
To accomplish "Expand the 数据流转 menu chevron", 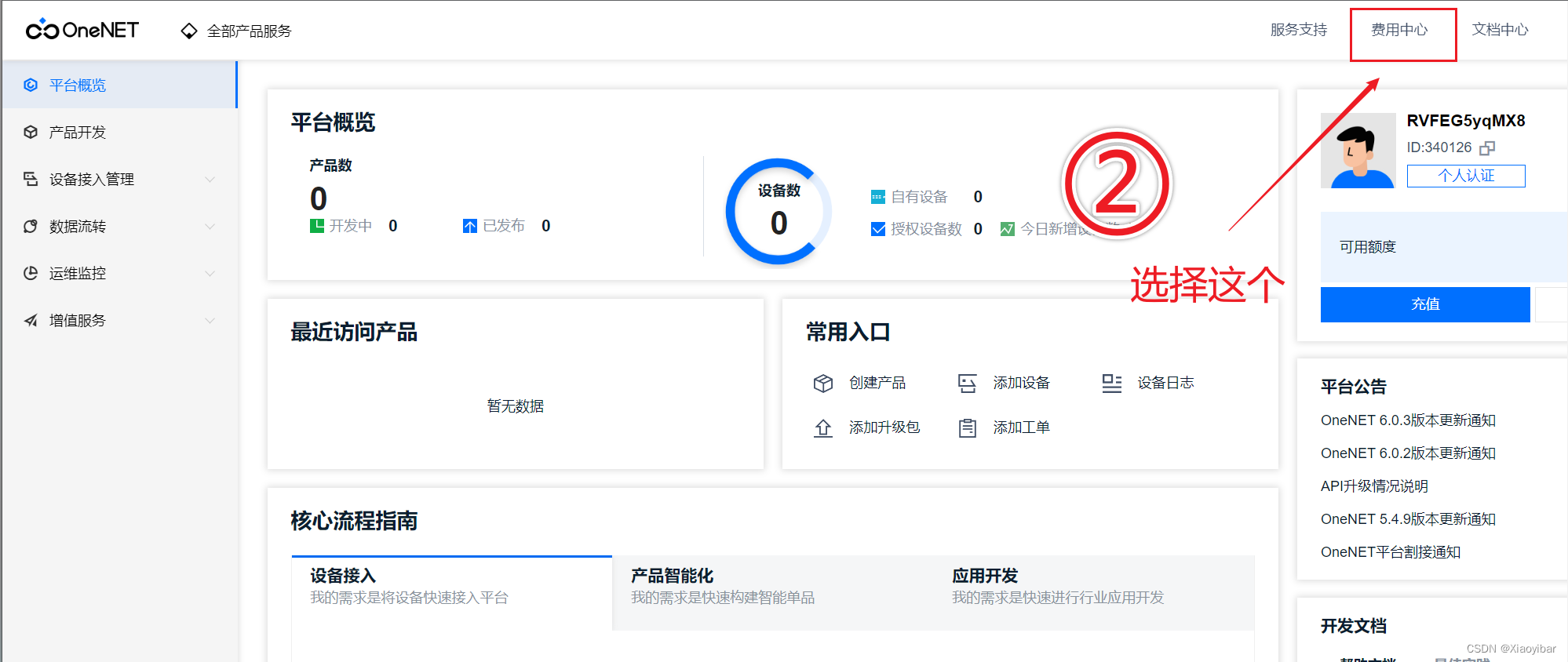I will (210, 226).
